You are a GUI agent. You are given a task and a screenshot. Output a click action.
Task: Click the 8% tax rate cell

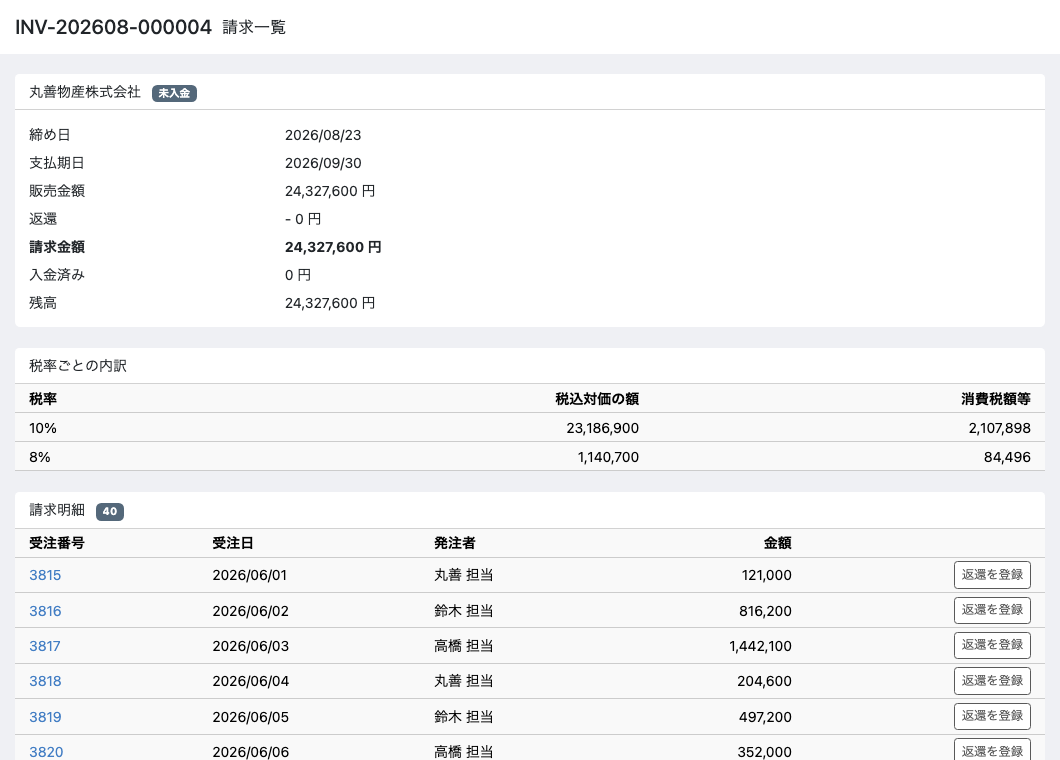[40, 457]
